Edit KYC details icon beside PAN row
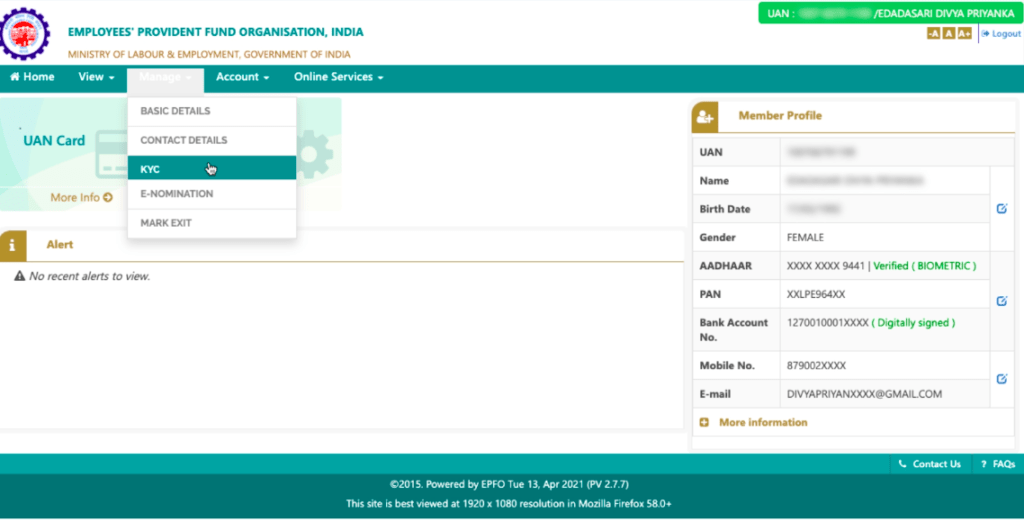This screenshot has width=1024, height=522. (x=1002, y=301)
